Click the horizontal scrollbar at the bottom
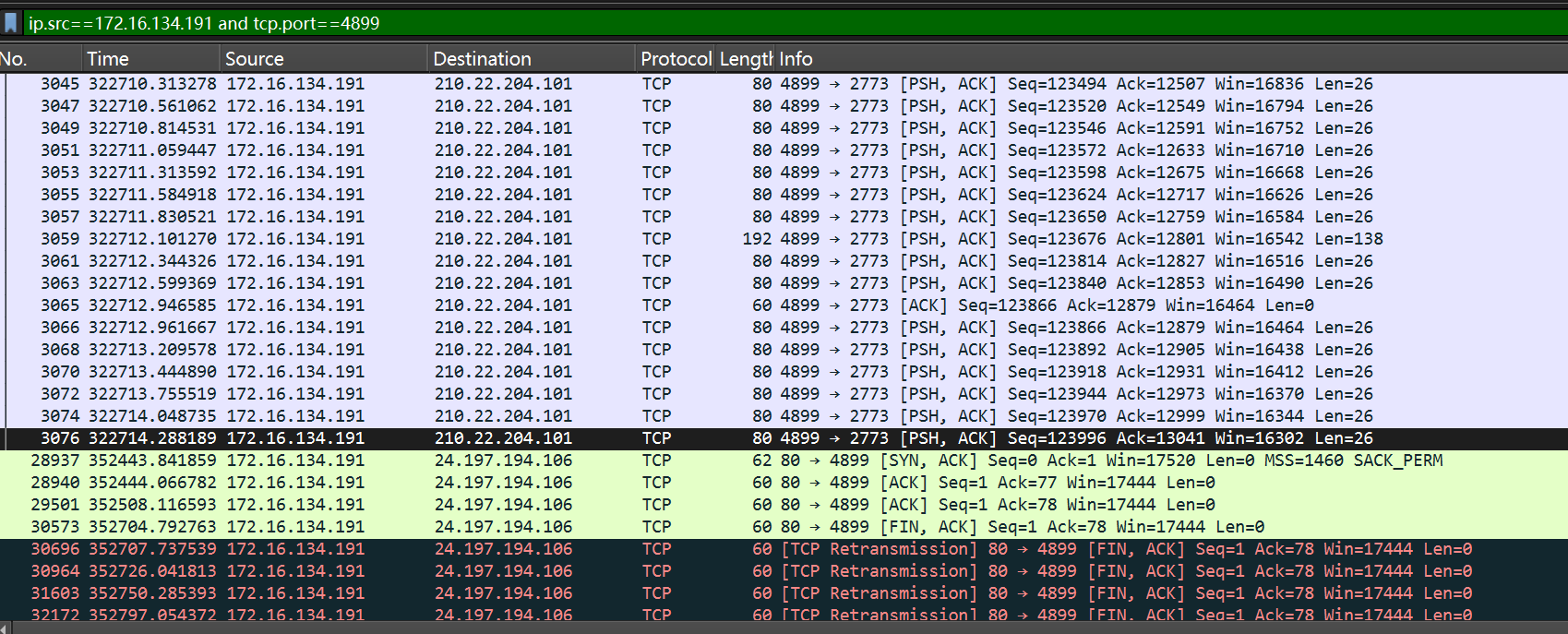This screenshot has width=1568, height=634. [784, 628]
